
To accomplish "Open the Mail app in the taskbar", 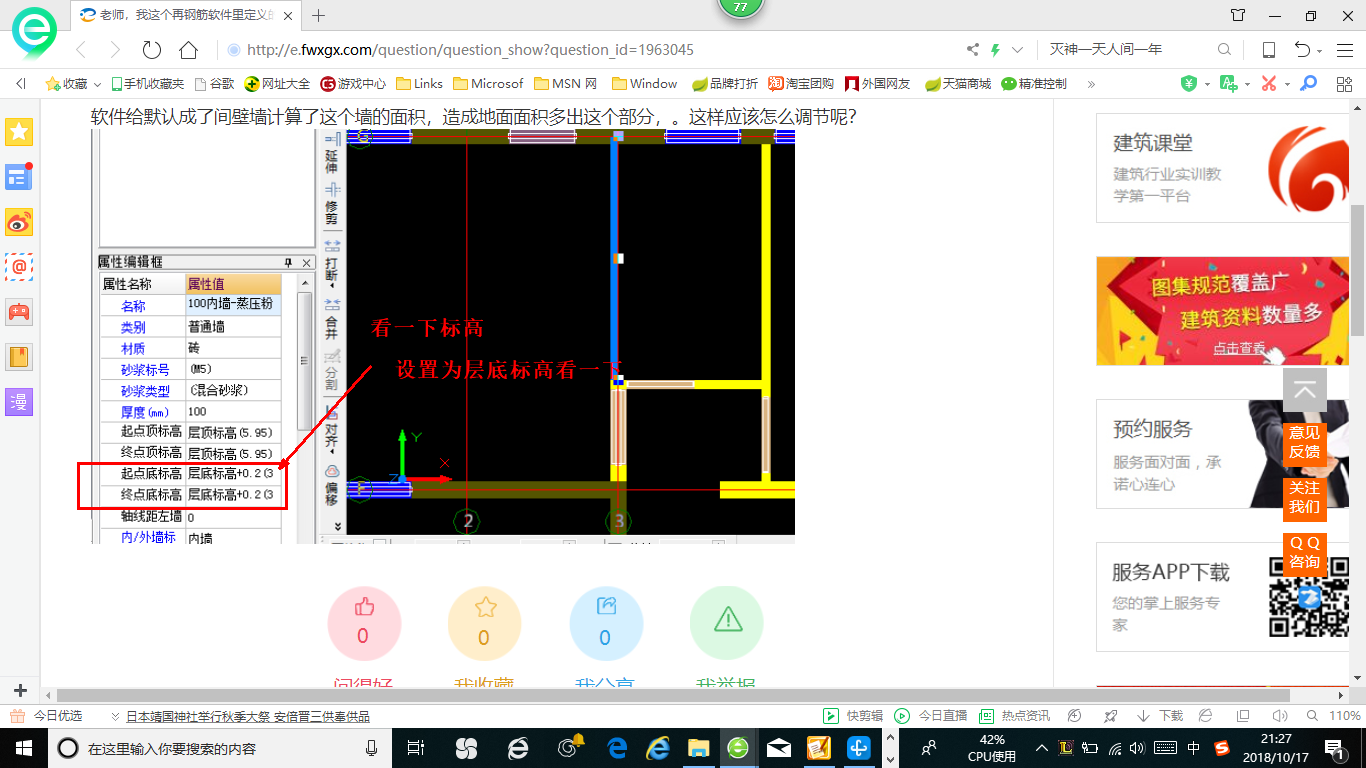I will coord(779,747).
